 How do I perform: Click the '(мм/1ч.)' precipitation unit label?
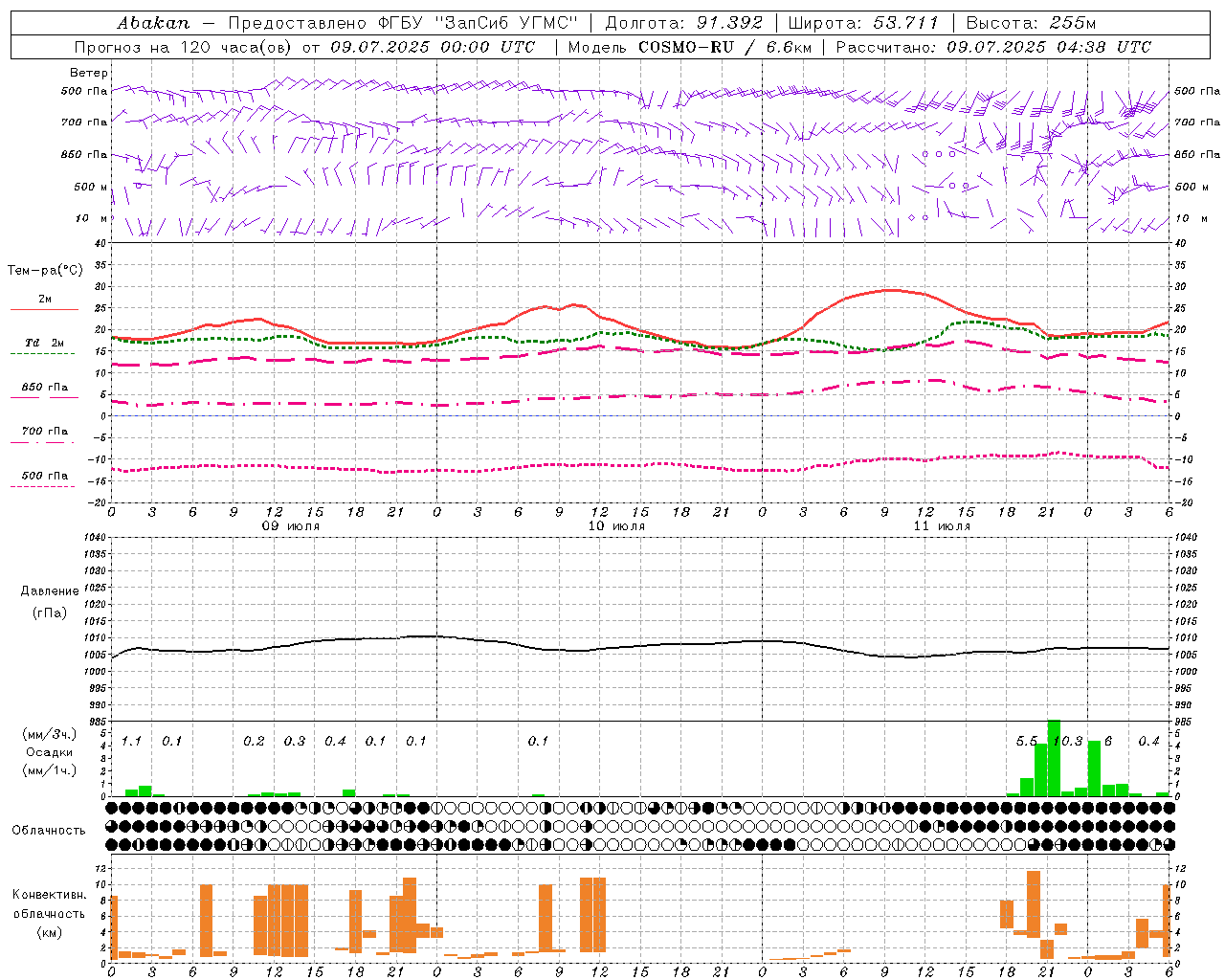50,770
